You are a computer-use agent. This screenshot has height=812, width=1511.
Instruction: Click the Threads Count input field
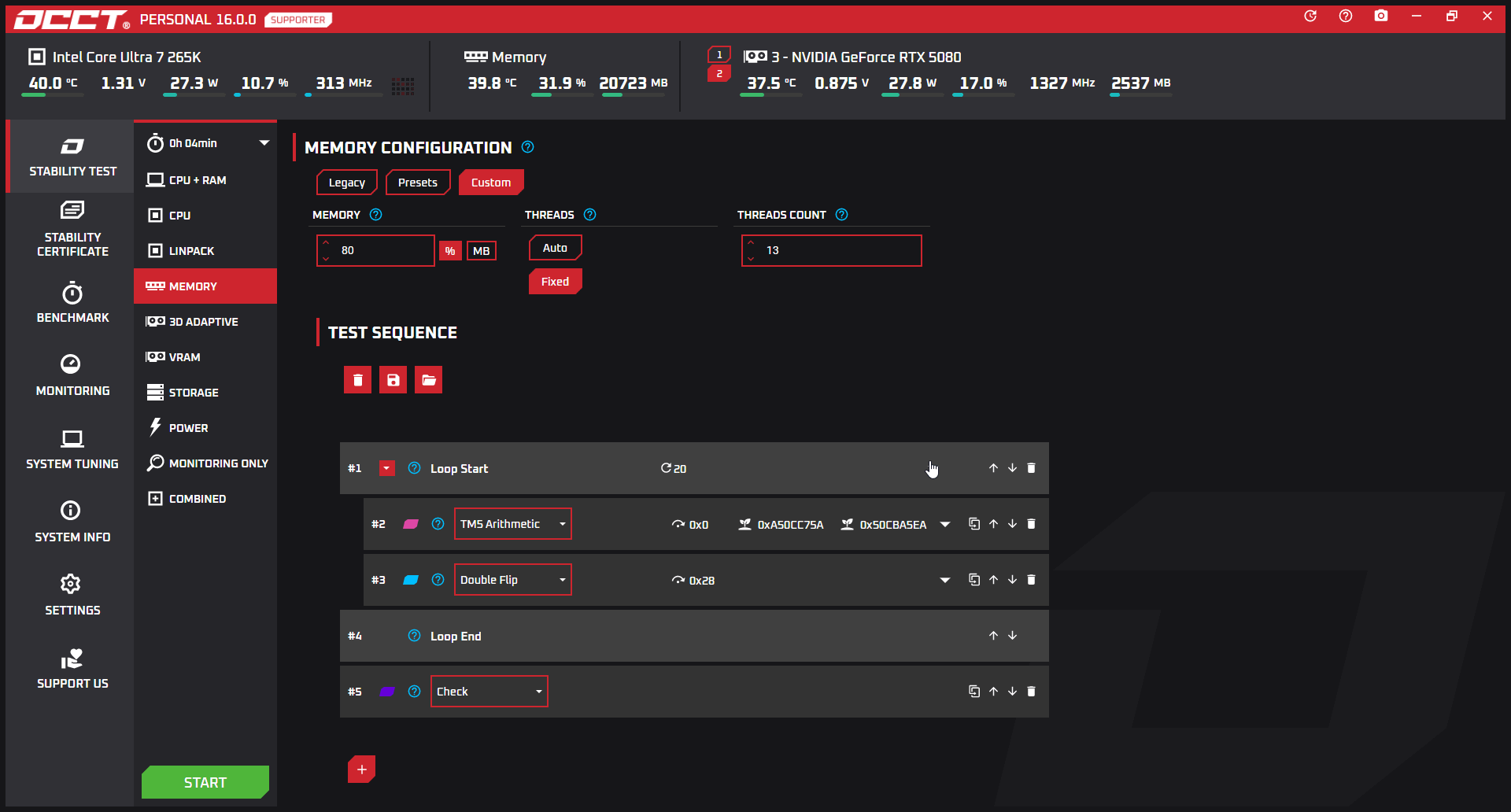tap(839, 251)
